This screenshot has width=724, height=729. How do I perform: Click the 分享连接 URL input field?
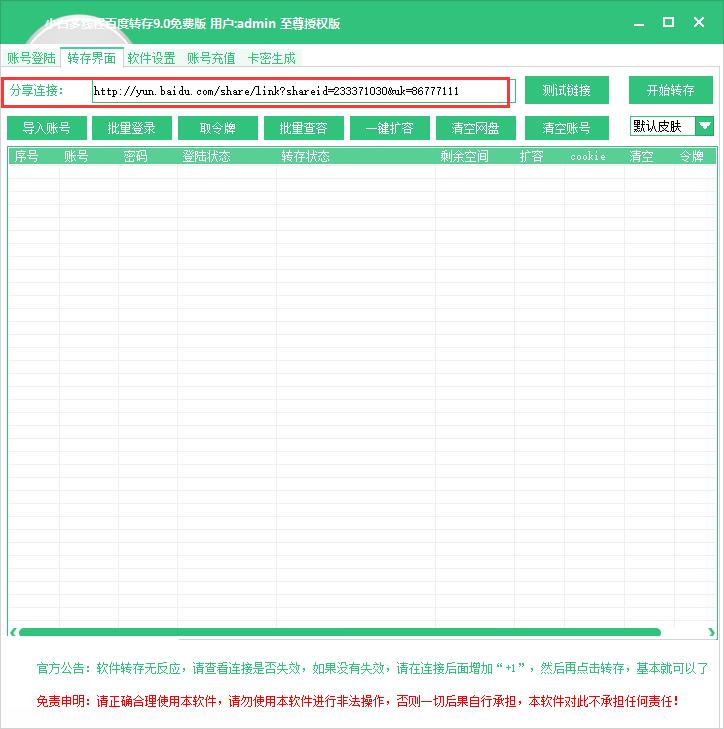(300, 91)
